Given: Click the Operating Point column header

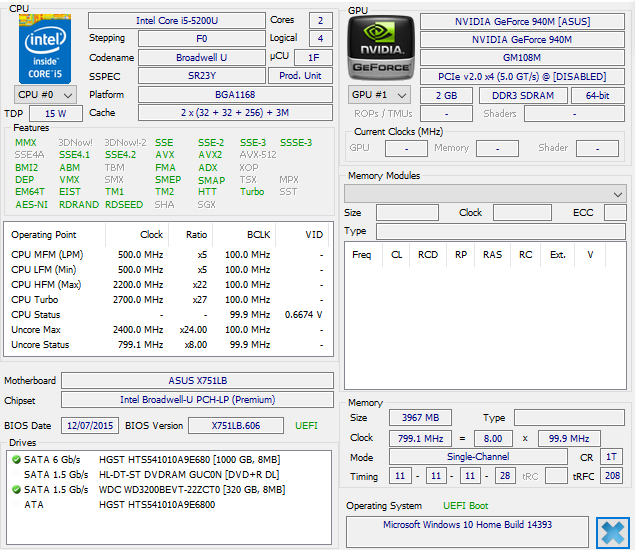Looking at the screenshot, I should click(x=55, y=235).
